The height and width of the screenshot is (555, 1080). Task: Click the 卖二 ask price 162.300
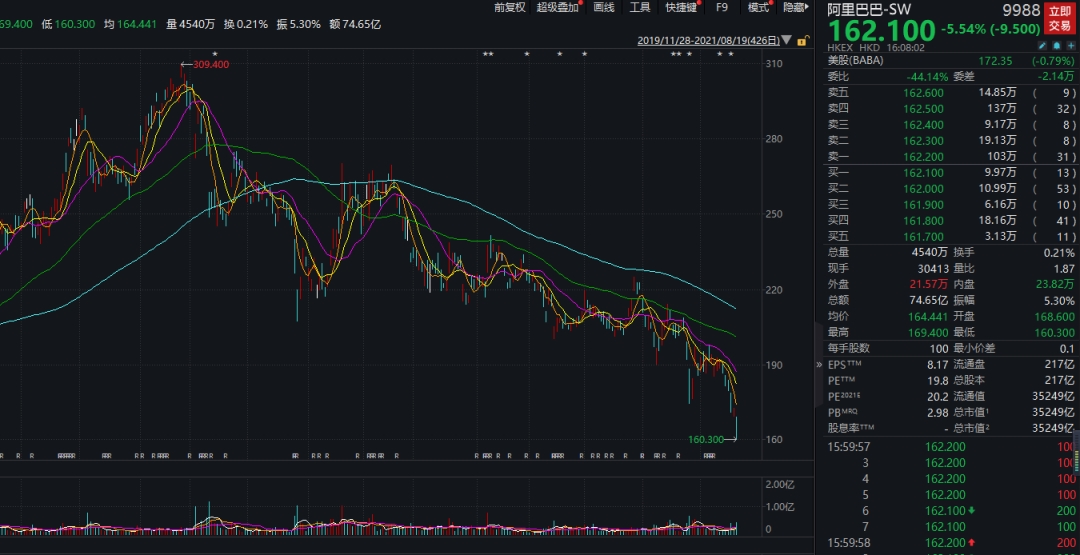924,140
